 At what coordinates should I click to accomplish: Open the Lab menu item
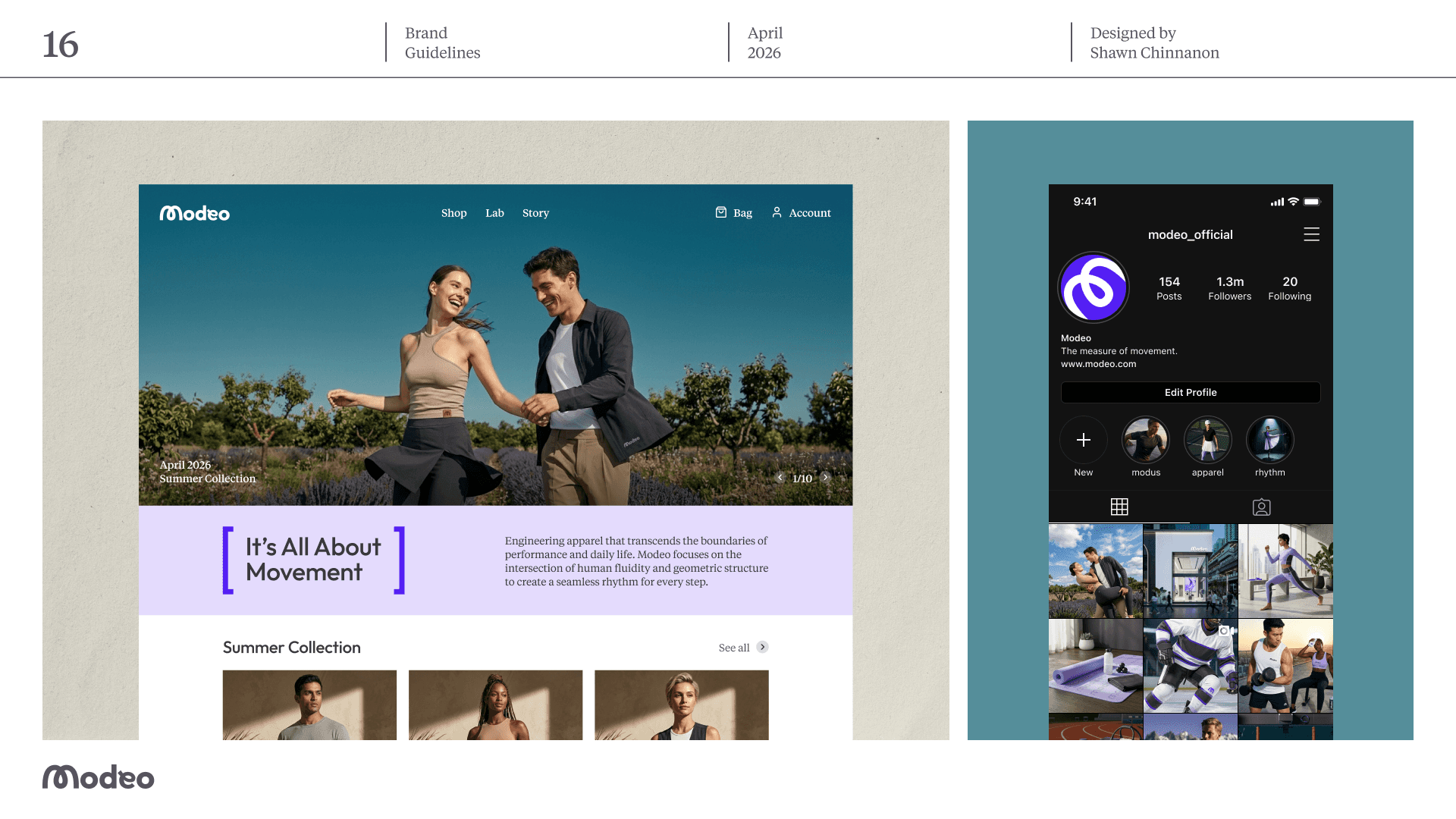pos(494,213)
